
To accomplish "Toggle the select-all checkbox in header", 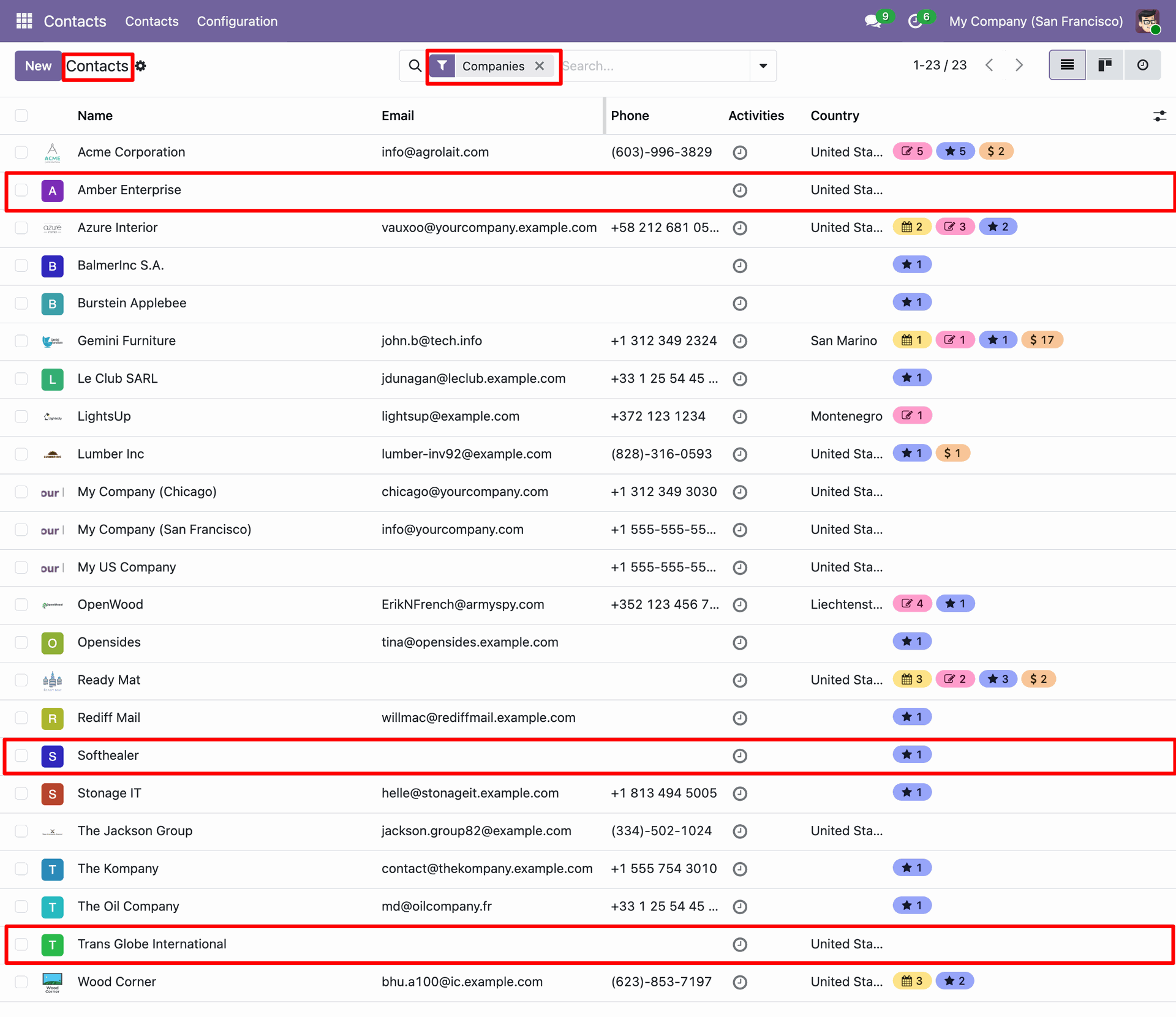I will pyautogui.click(x=21, y=116).
